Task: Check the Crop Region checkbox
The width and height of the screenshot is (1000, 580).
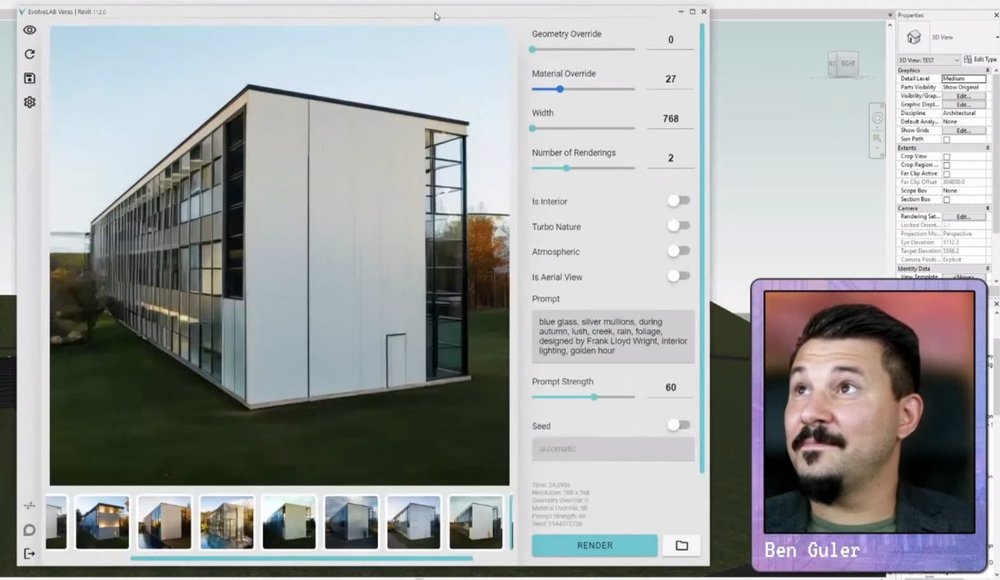Action: [x=946, y=165]
